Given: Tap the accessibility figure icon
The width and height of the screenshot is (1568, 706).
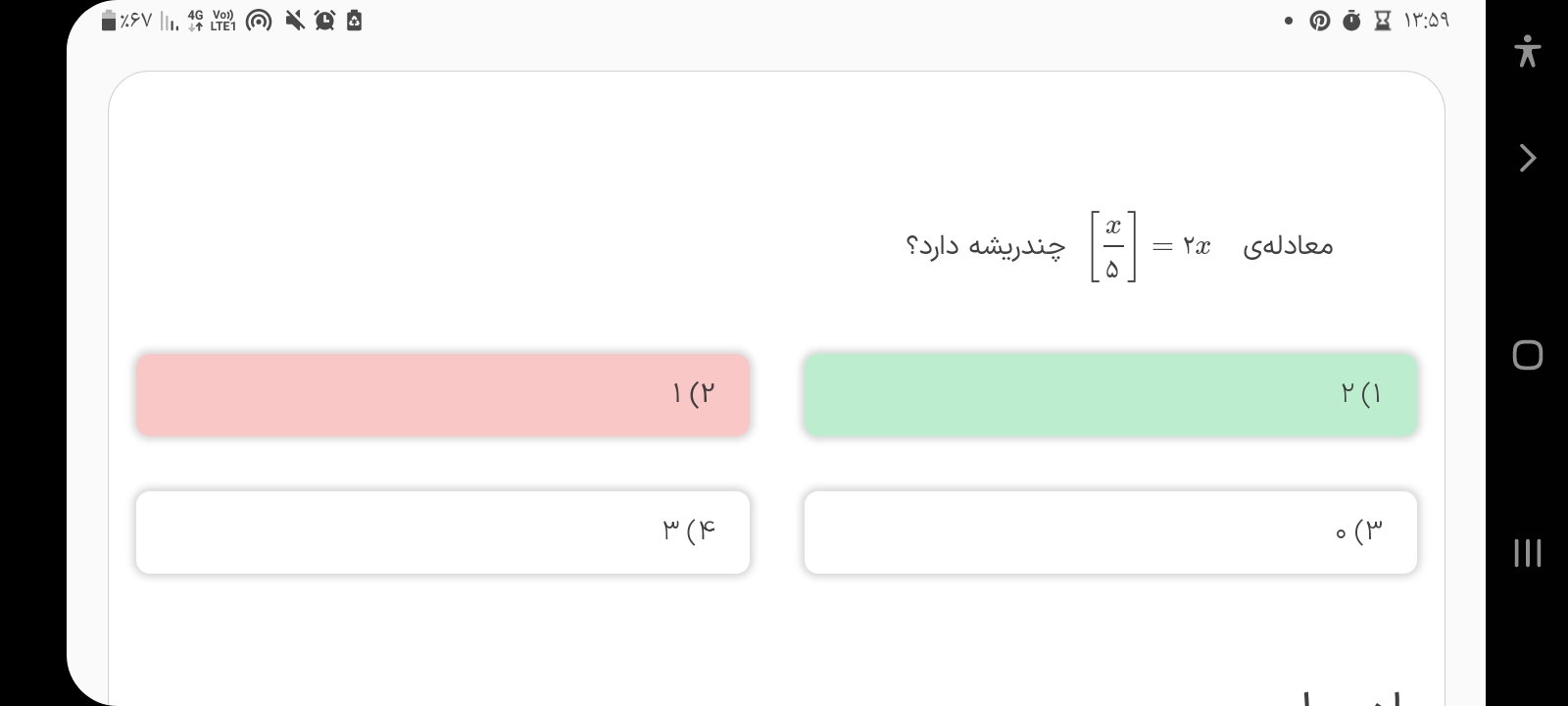Looking at the screenshot, I should (x=1527, y=51).
